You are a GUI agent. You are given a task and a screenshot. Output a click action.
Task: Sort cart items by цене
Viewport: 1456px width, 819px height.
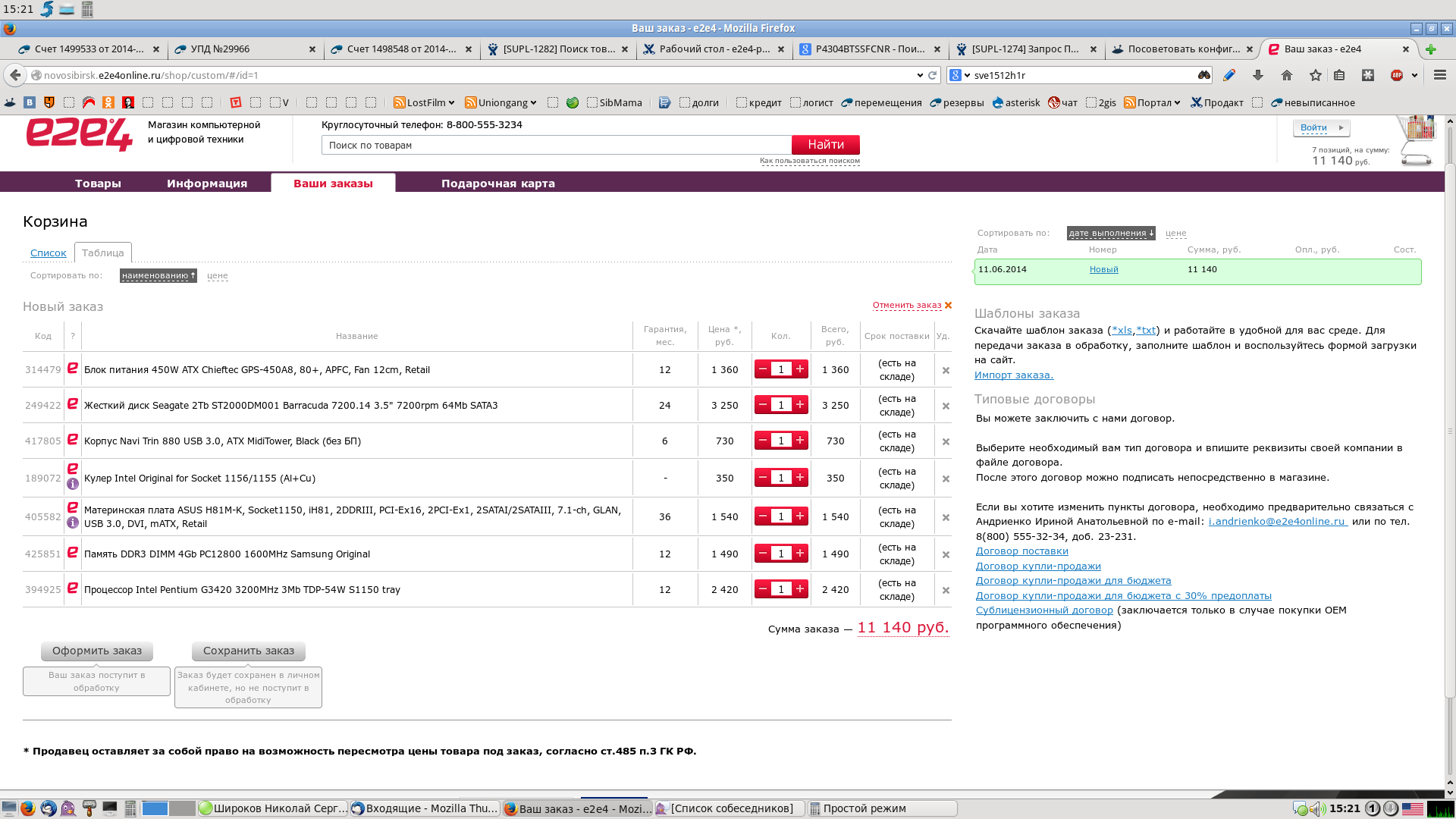coord(218,276)
